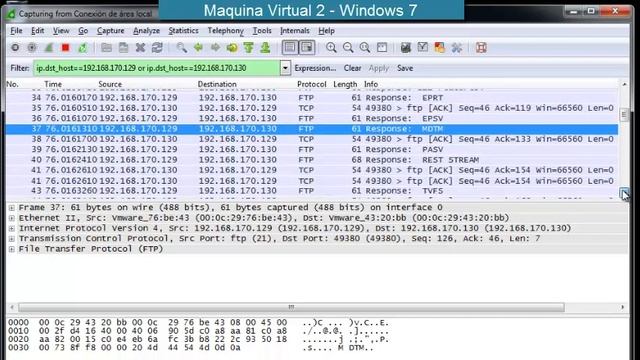The width and height of the screenshot is (640, 360).
Task: Zoom out the packet text
Action: coord(348,48)
